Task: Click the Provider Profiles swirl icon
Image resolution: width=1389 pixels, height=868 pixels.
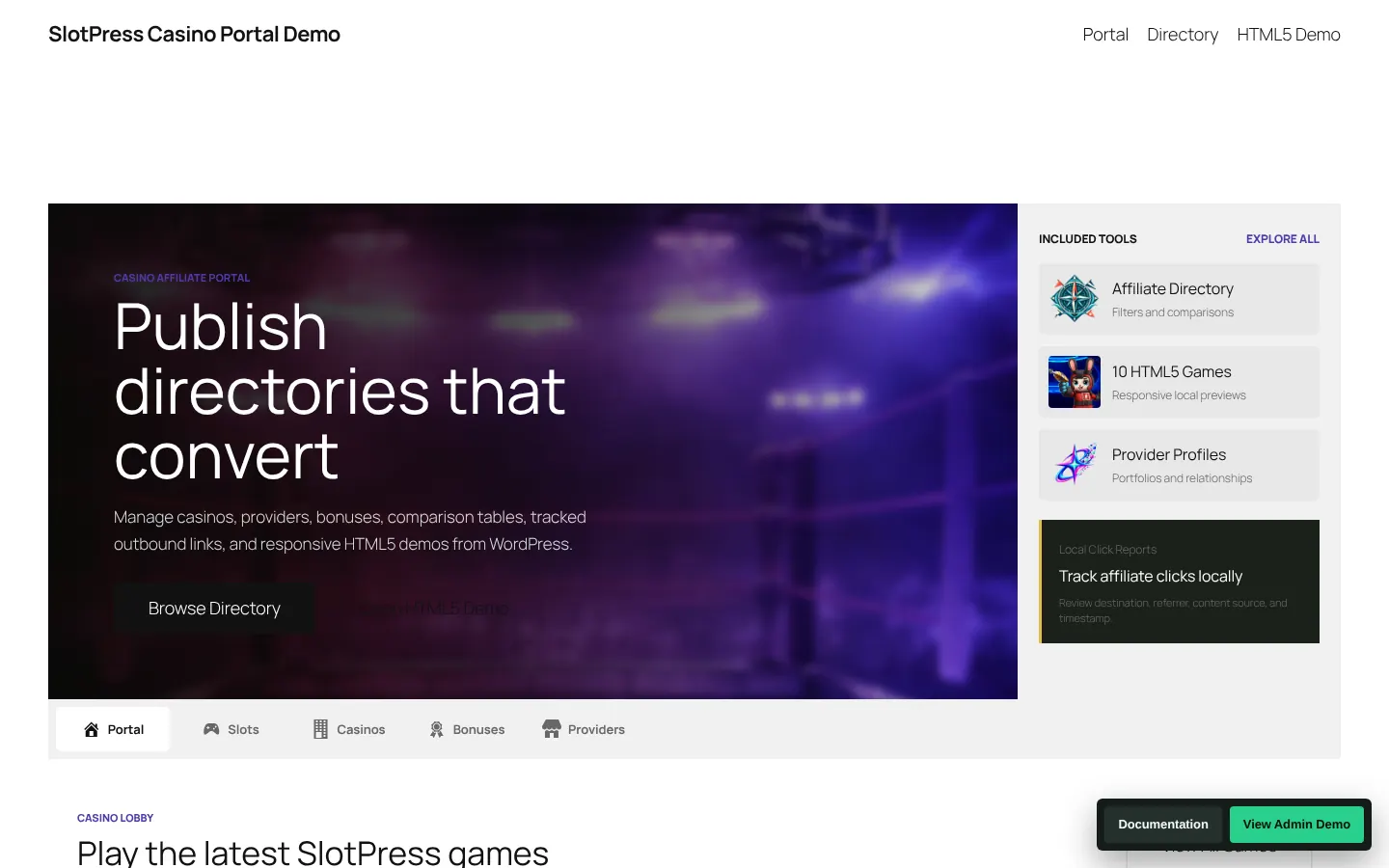Action: (x=1075, y=465)
